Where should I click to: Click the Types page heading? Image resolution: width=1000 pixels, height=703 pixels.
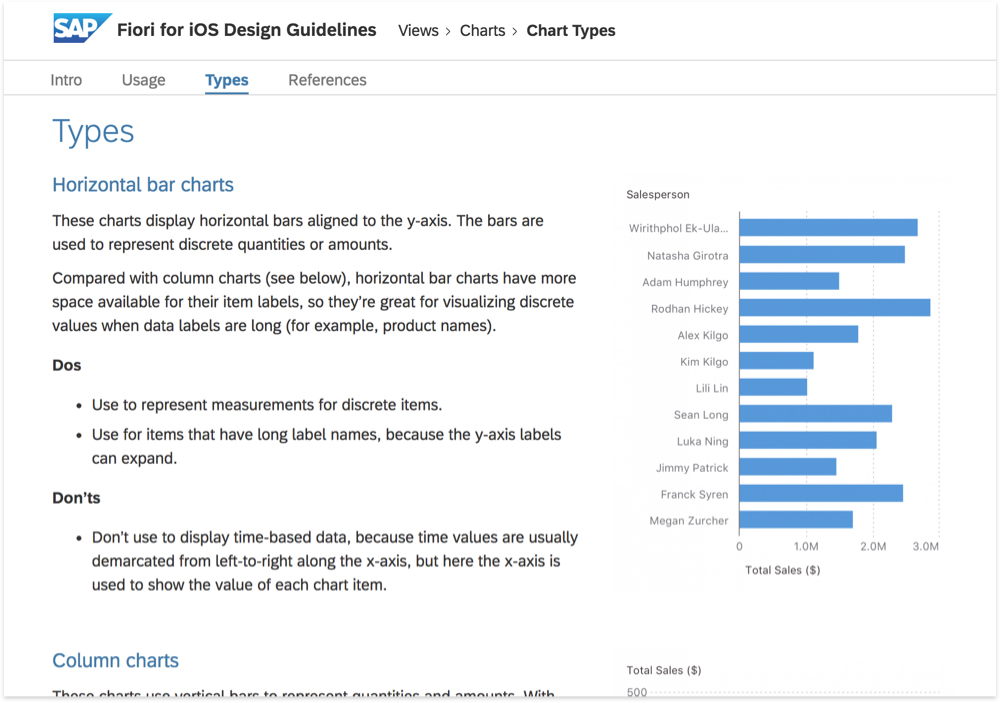pos(93,131)
